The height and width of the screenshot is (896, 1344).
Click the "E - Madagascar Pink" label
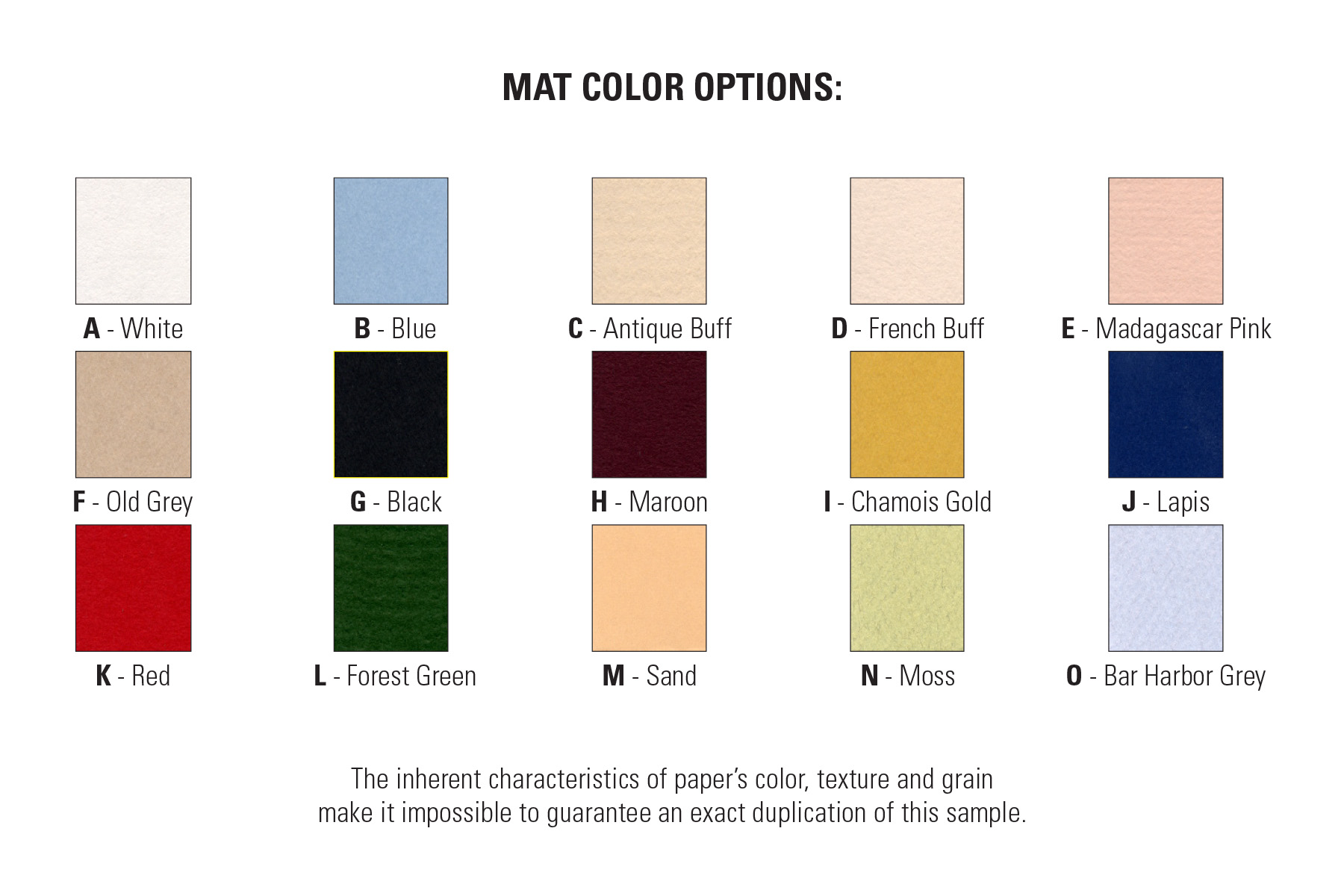point(1166,329)
